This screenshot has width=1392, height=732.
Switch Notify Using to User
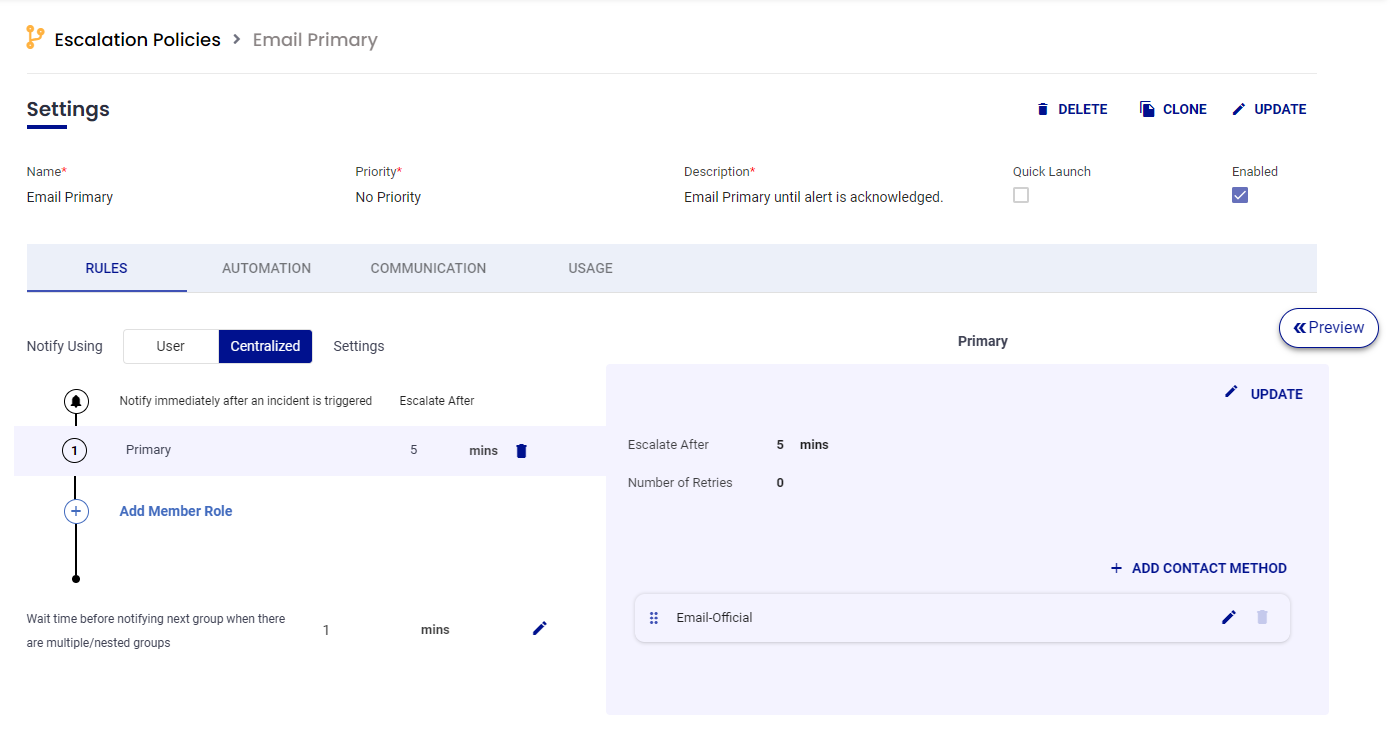click(x=171, y=346)
